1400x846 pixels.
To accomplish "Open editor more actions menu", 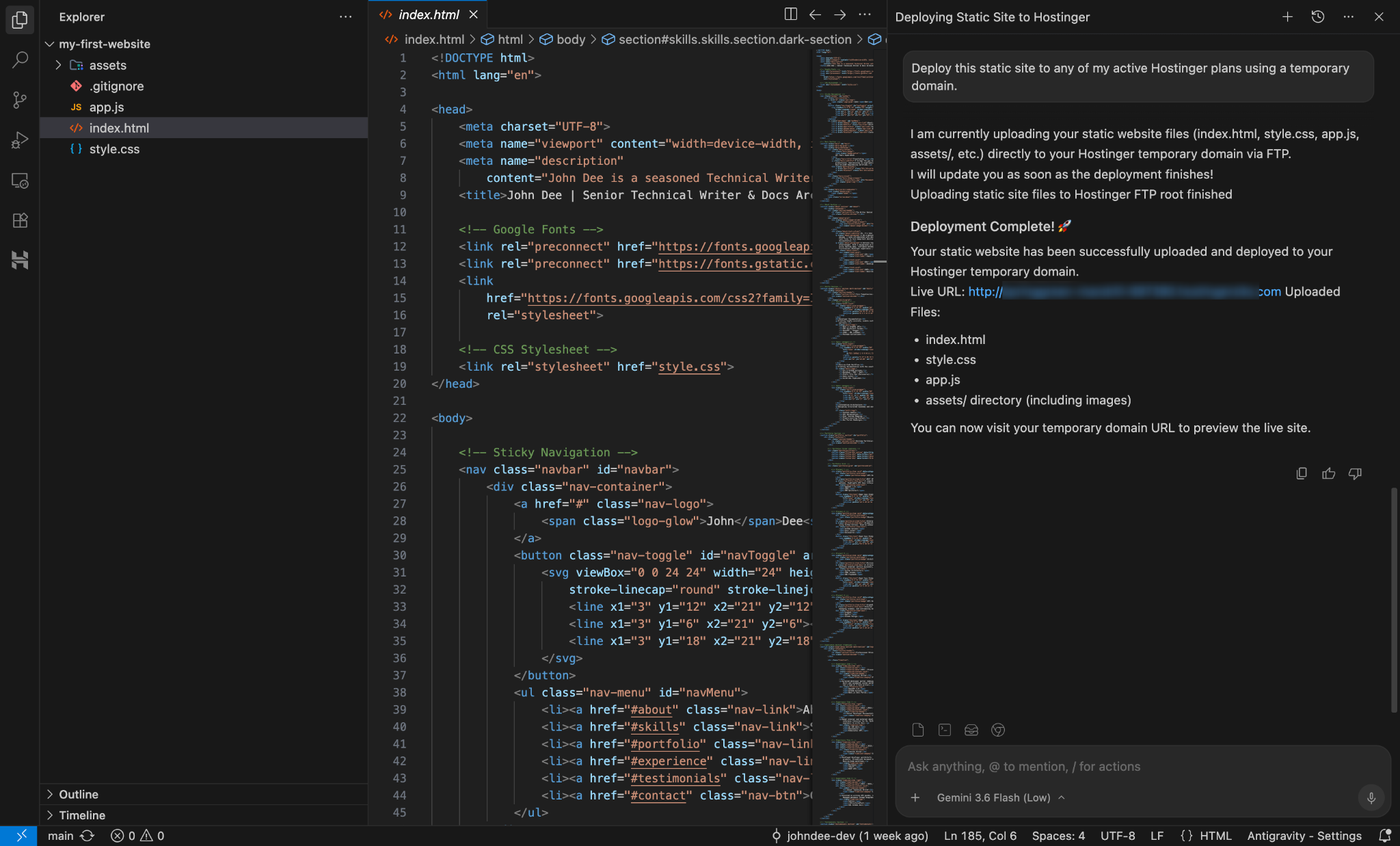I will 865,14.
